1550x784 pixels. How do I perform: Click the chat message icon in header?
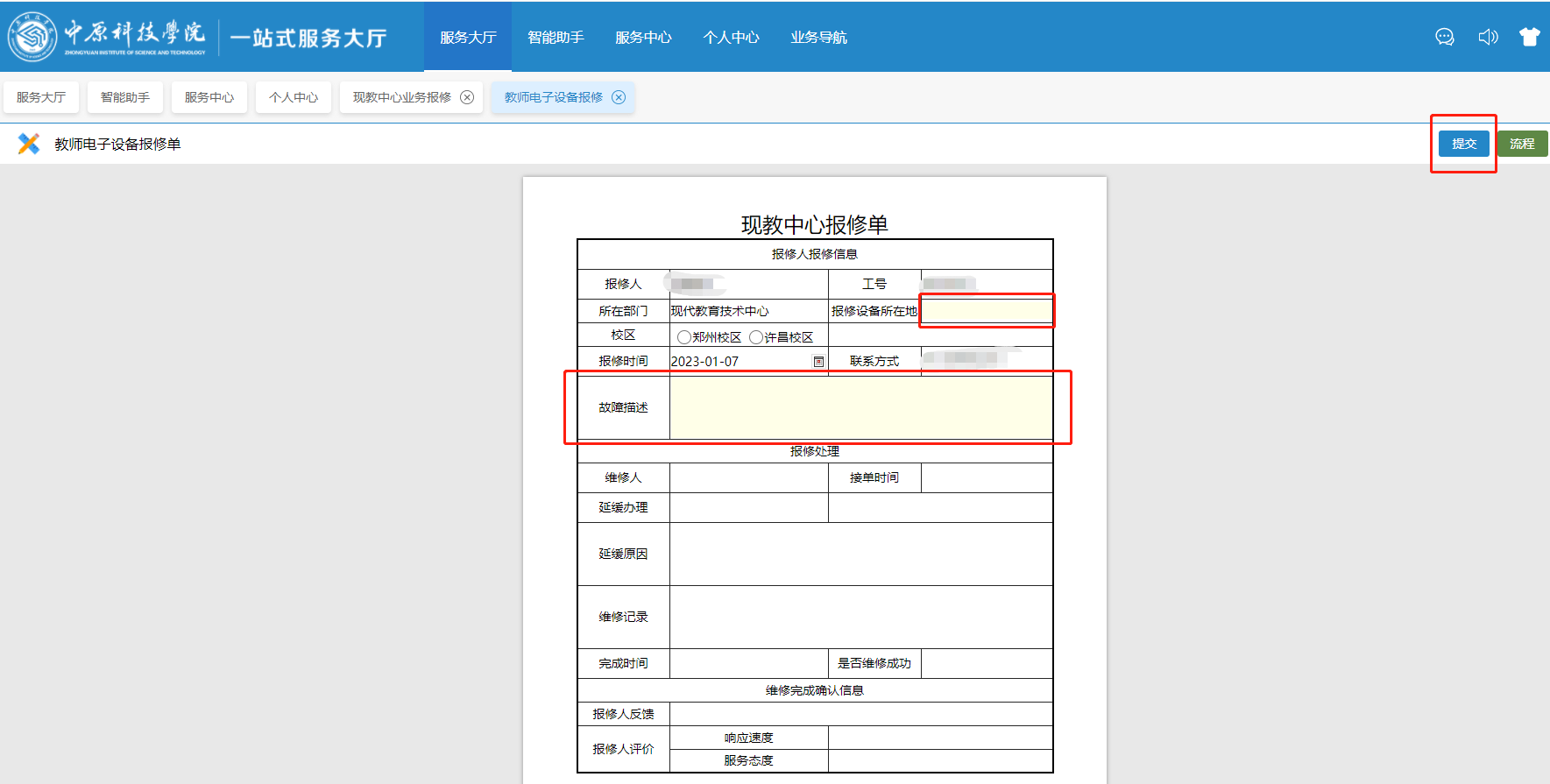click(x=1445, y=37)
